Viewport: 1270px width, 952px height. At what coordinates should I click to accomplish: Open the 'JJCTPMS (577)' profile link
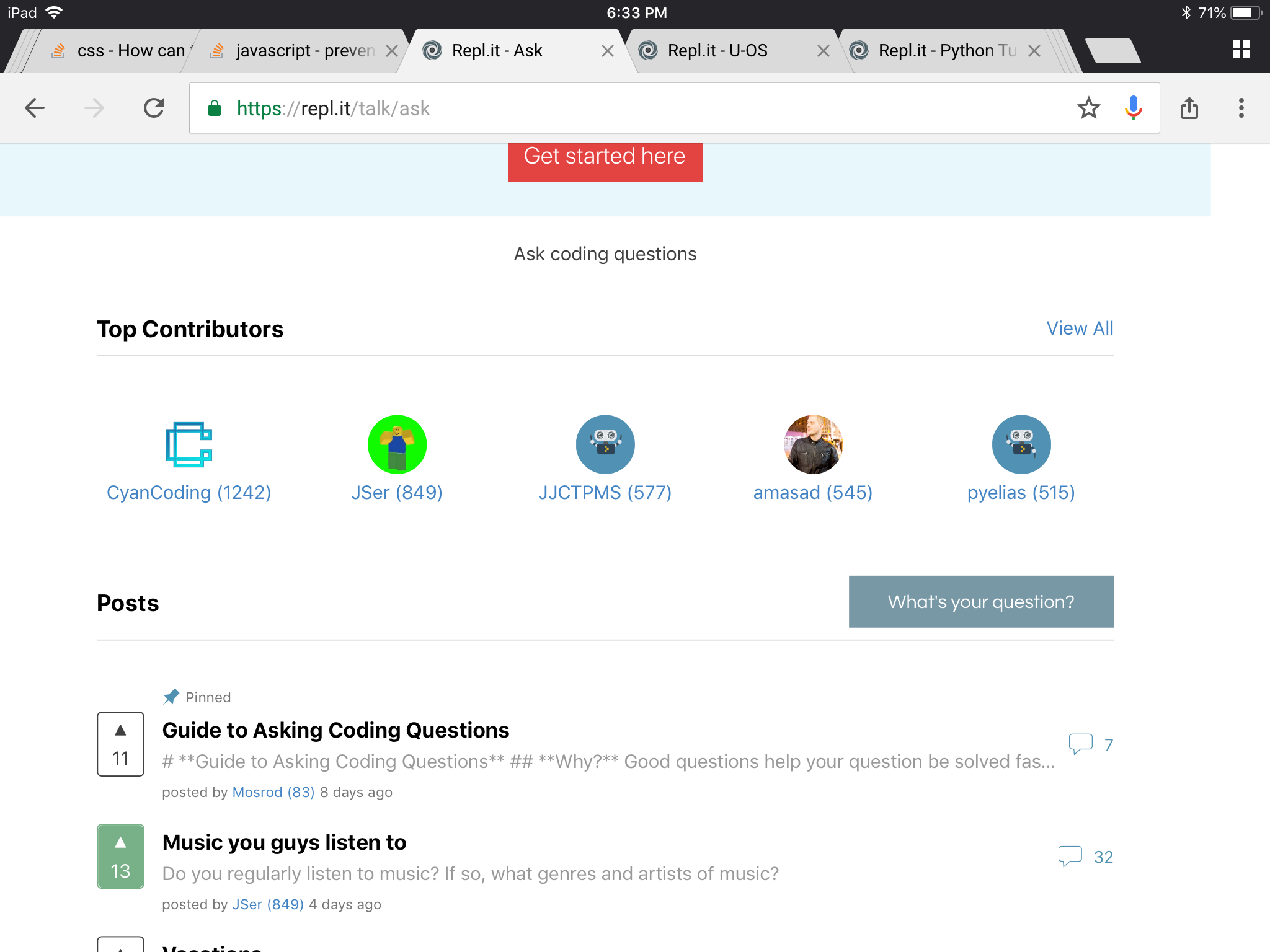pyautogui.click(x=605, y=492)
